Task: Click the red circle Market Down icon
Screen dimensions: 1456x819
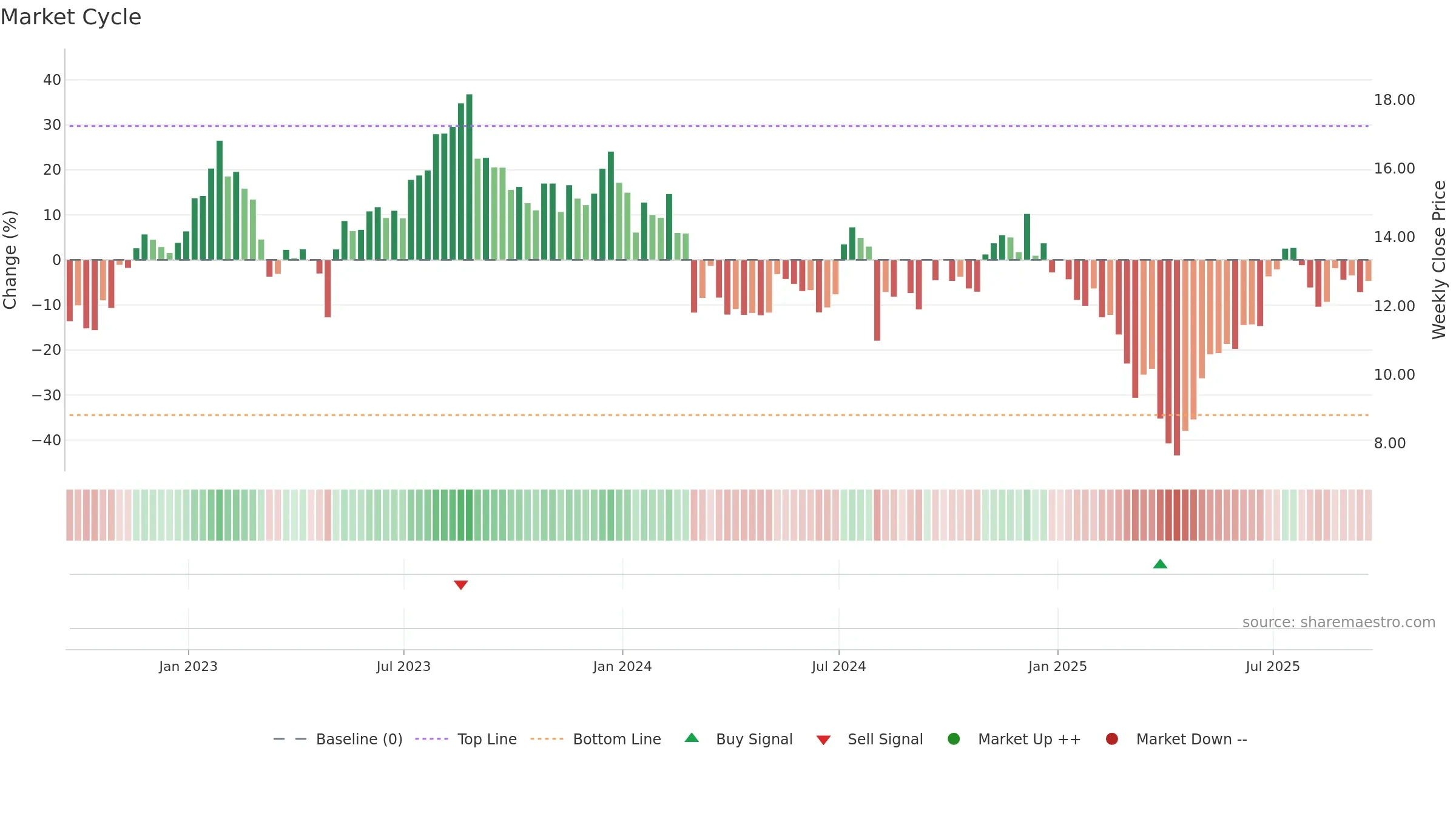Action: tap(1112, 739)
